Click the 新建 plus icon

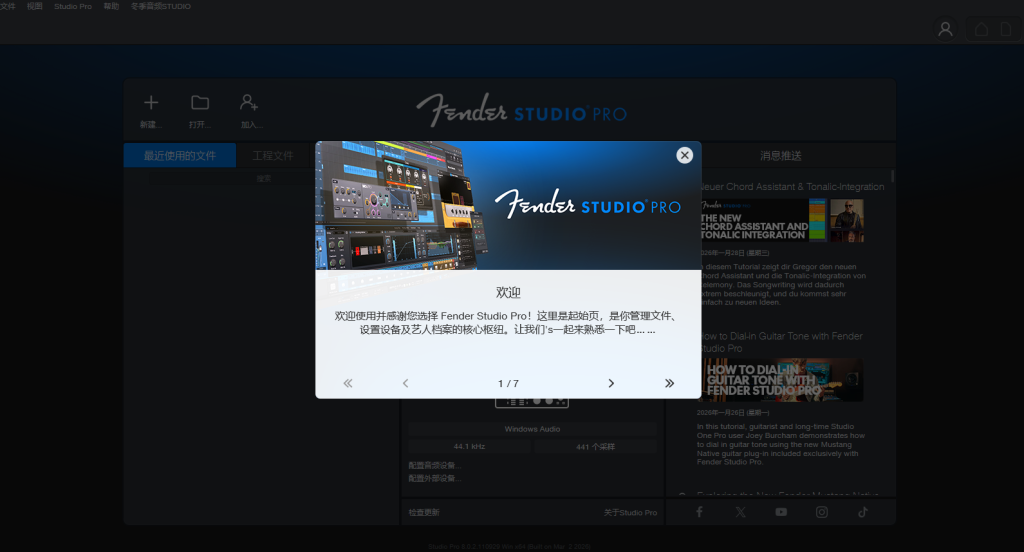point(151,103)
